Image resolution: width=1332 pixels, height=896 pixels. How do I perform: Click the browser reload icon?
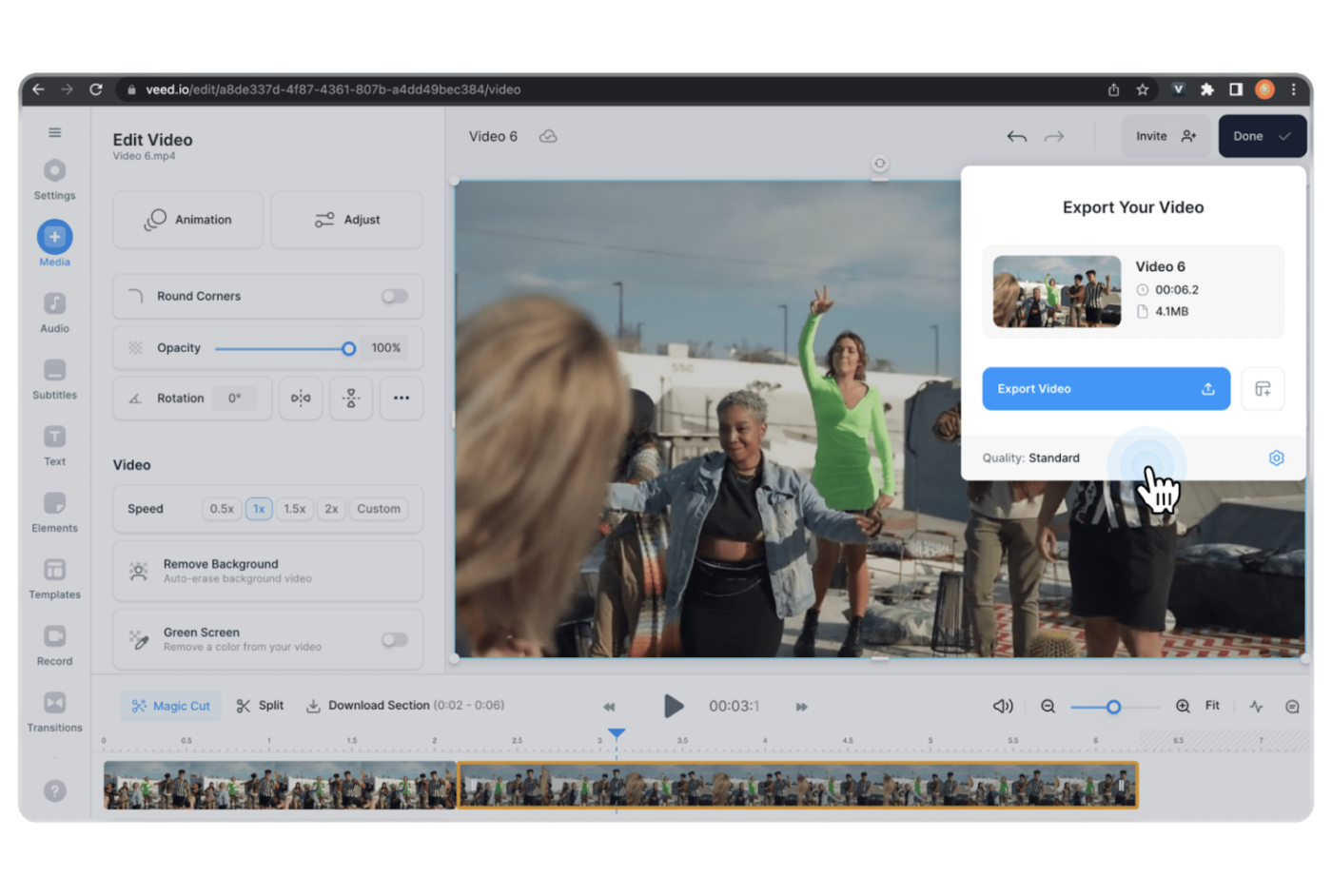coord(96,89)
